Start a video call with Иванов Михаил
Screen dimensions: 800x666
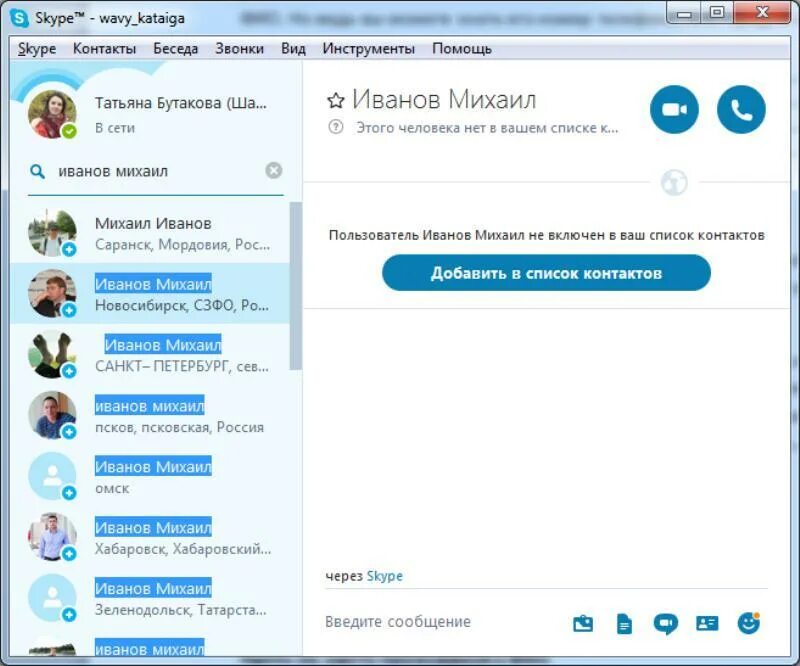674,109
